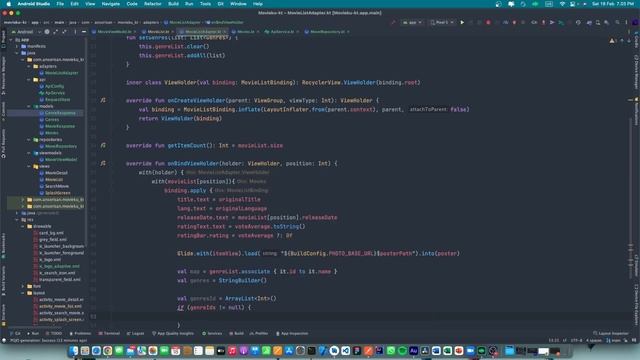The height and width of the screenshot is (360, 640).
Task: Open the Project panel options dots icon
Action: coord(75,31)
